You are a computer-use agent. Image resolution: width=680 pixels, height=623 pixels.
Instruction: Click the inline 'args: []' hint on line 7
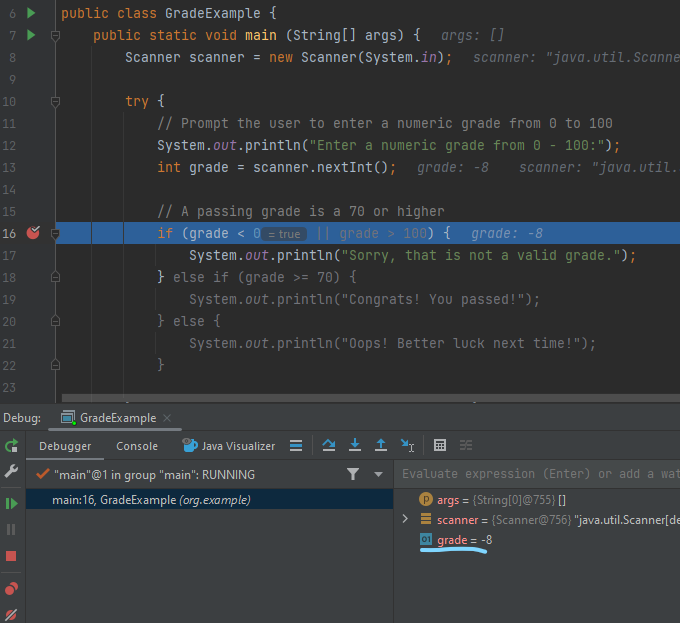point(473,35)
